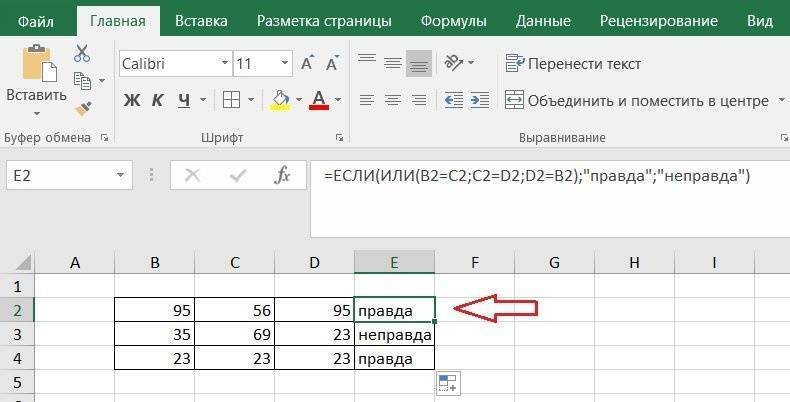Toggle Bottom Align vertical alignment
Screen dimensions: 790x402
[x=418, y=64]
